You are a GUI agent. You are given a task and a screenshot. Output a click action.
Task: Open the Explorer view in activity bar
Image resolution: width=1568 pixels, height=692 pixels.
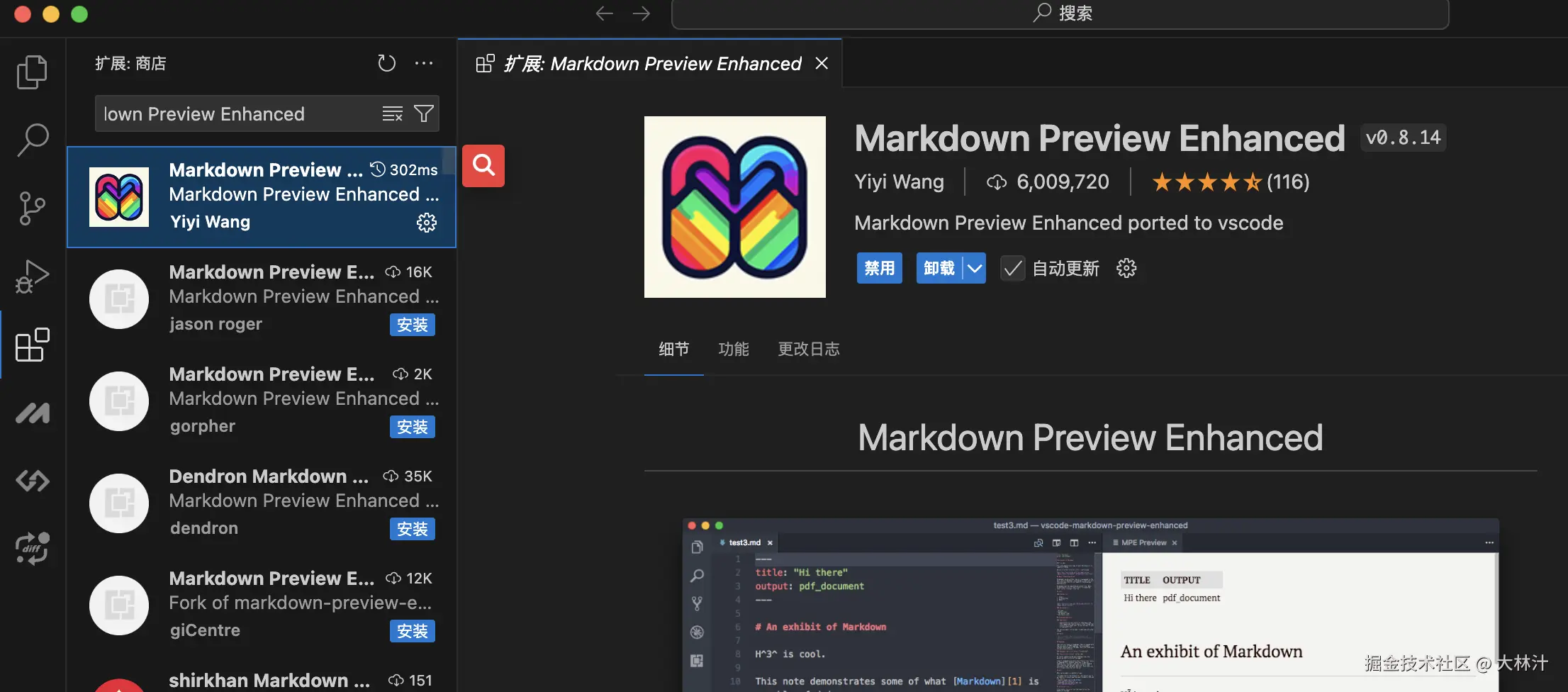(x=32, y=72)
